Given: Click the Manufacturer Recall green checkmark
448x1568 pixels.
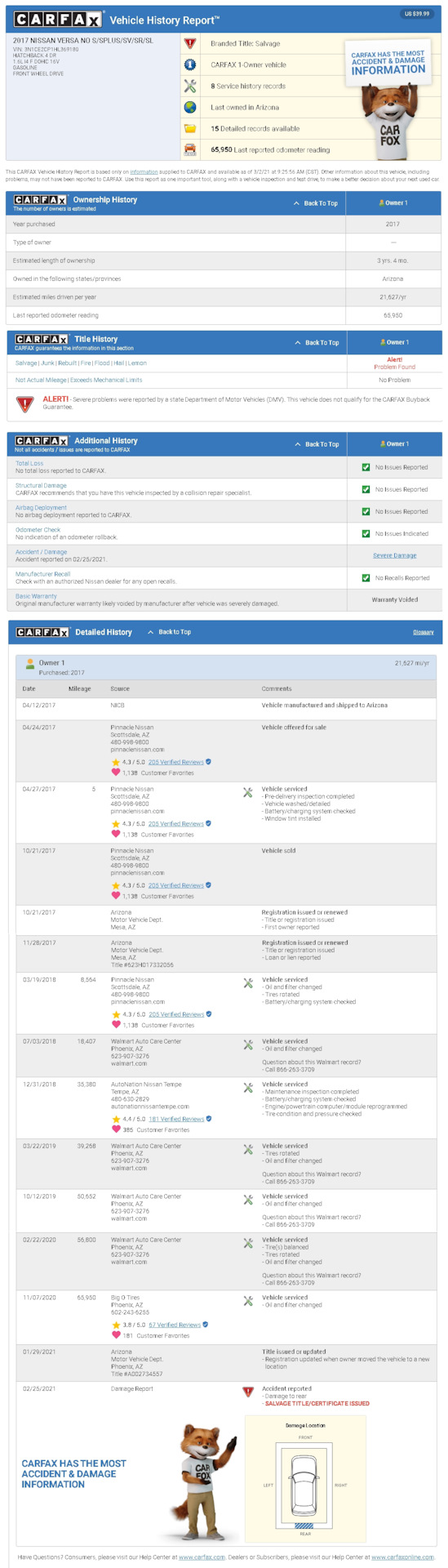Looking at the screenshot, I should pos(366,577).
